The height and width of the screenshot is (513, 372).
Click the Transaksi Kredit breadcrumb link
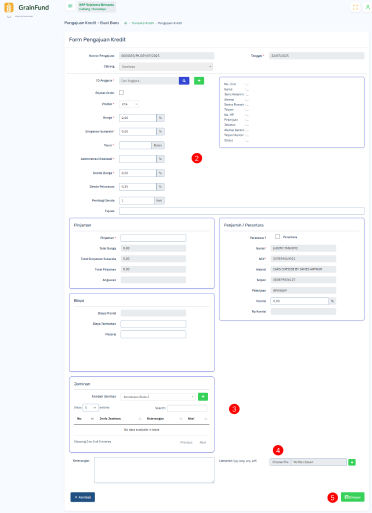click(143, 23)
